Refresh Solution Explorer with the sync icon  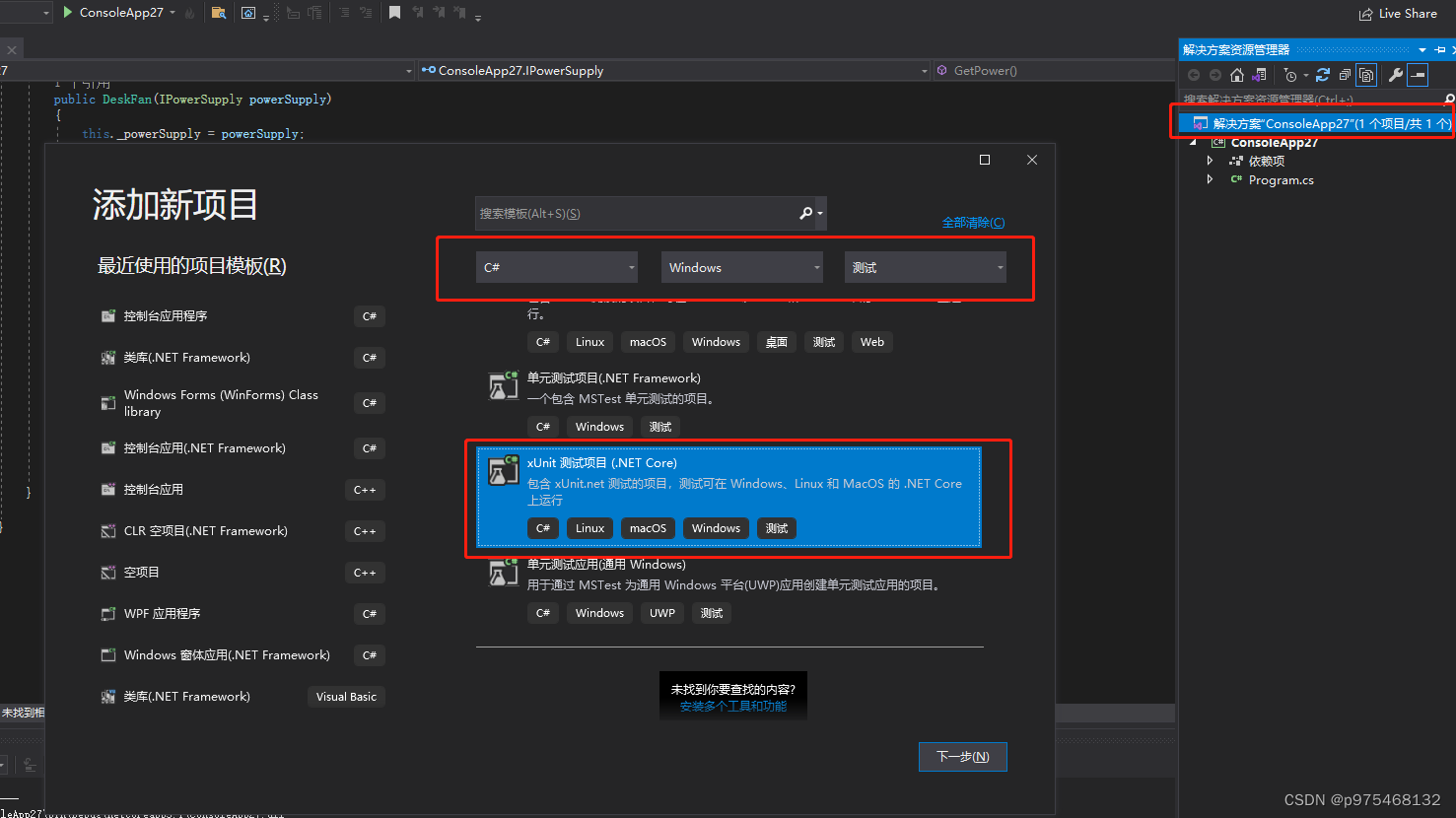1323,75
